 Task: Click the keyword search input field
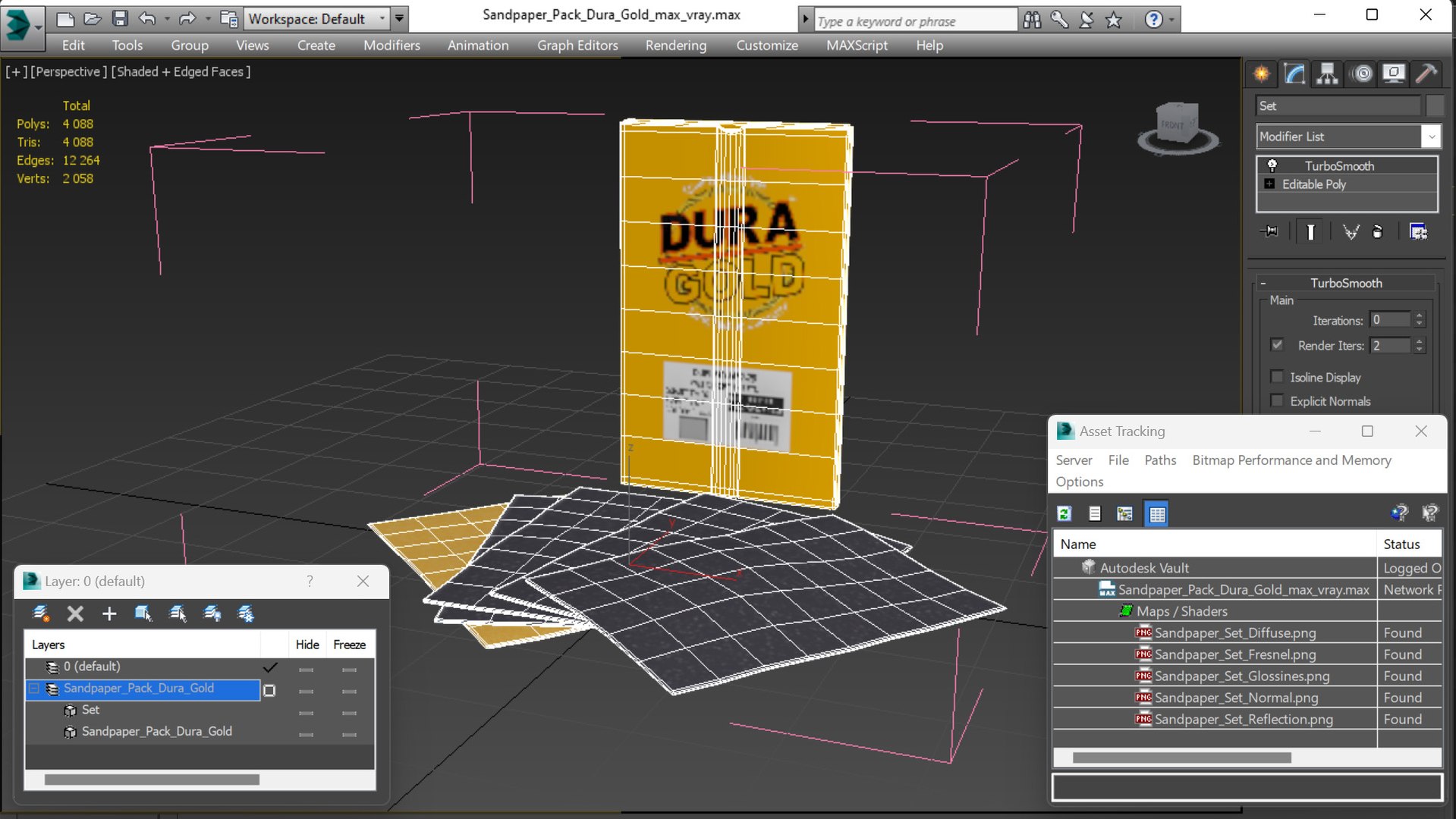pyautogui.click(x=916, y=20)
